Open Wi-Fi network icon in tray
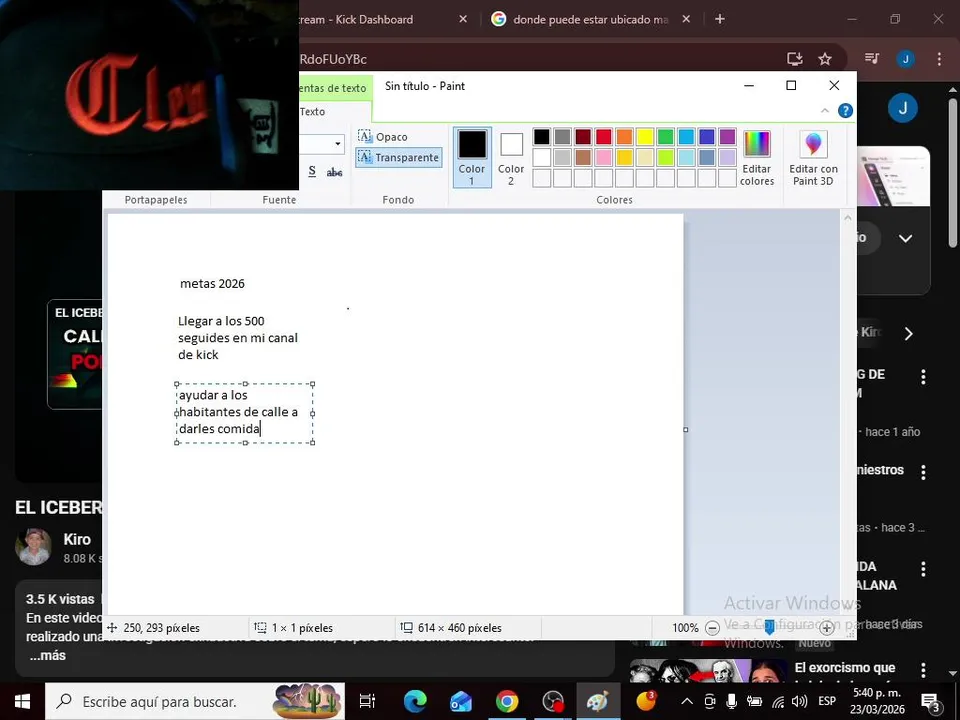The height and width of the screenshot is (720, 960). [778, 702]
